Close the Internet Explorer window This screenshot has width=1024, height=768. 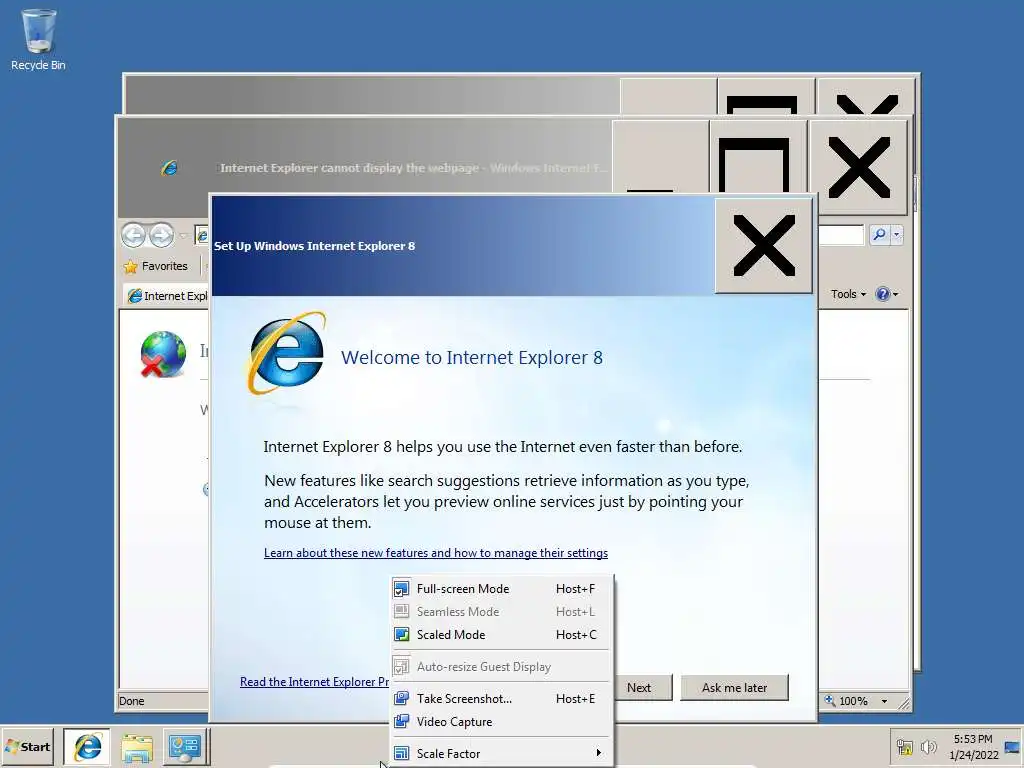pyautogui.click(x=859, y=167)
